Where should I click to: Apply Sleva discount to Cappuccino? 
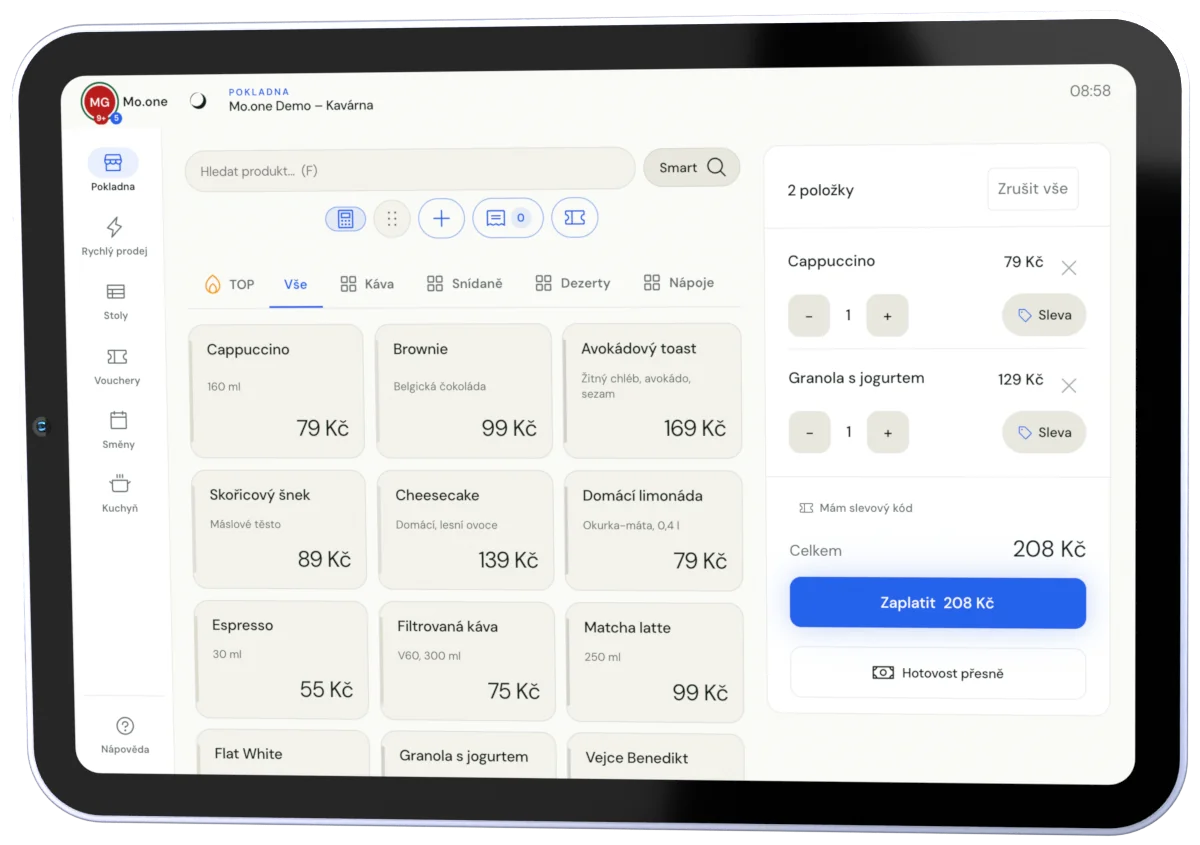[x=1044, y=315]
